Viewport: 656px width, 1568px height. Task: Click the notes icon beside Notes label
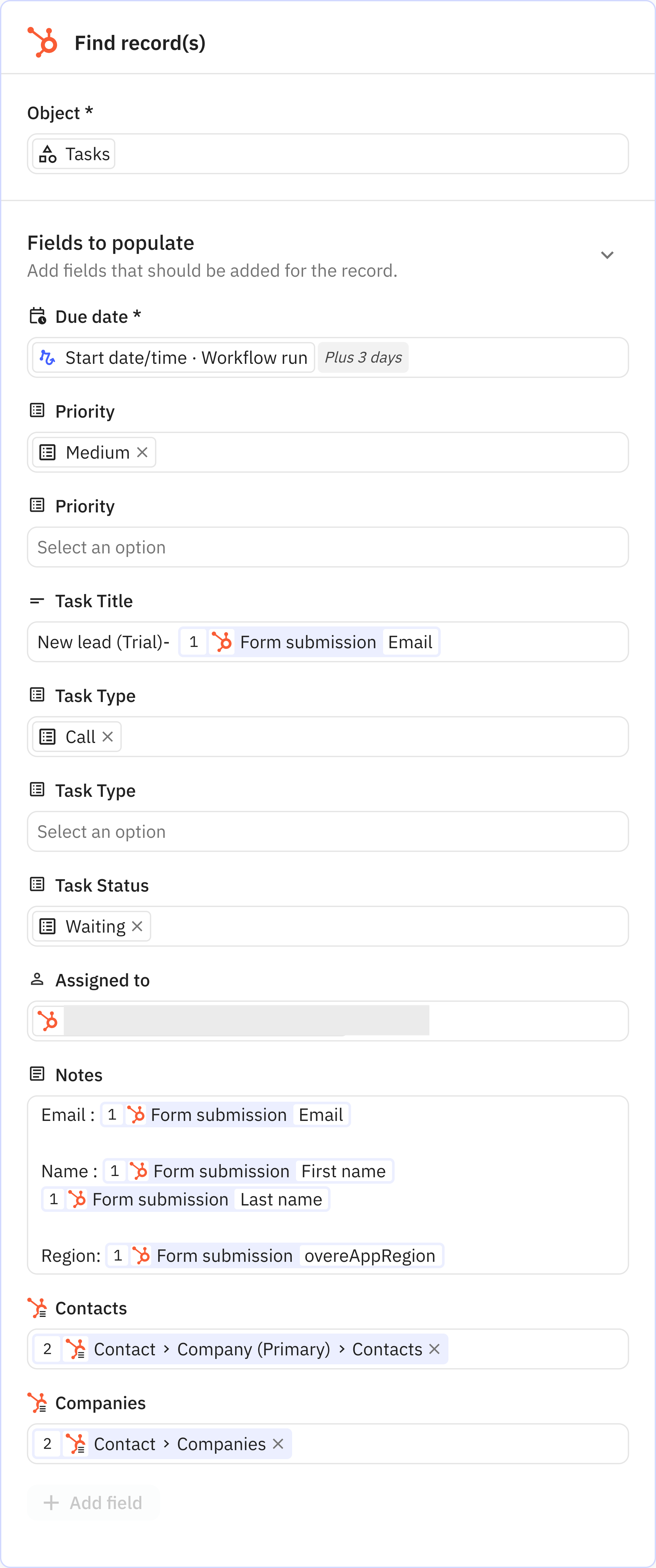point(37,1073)
